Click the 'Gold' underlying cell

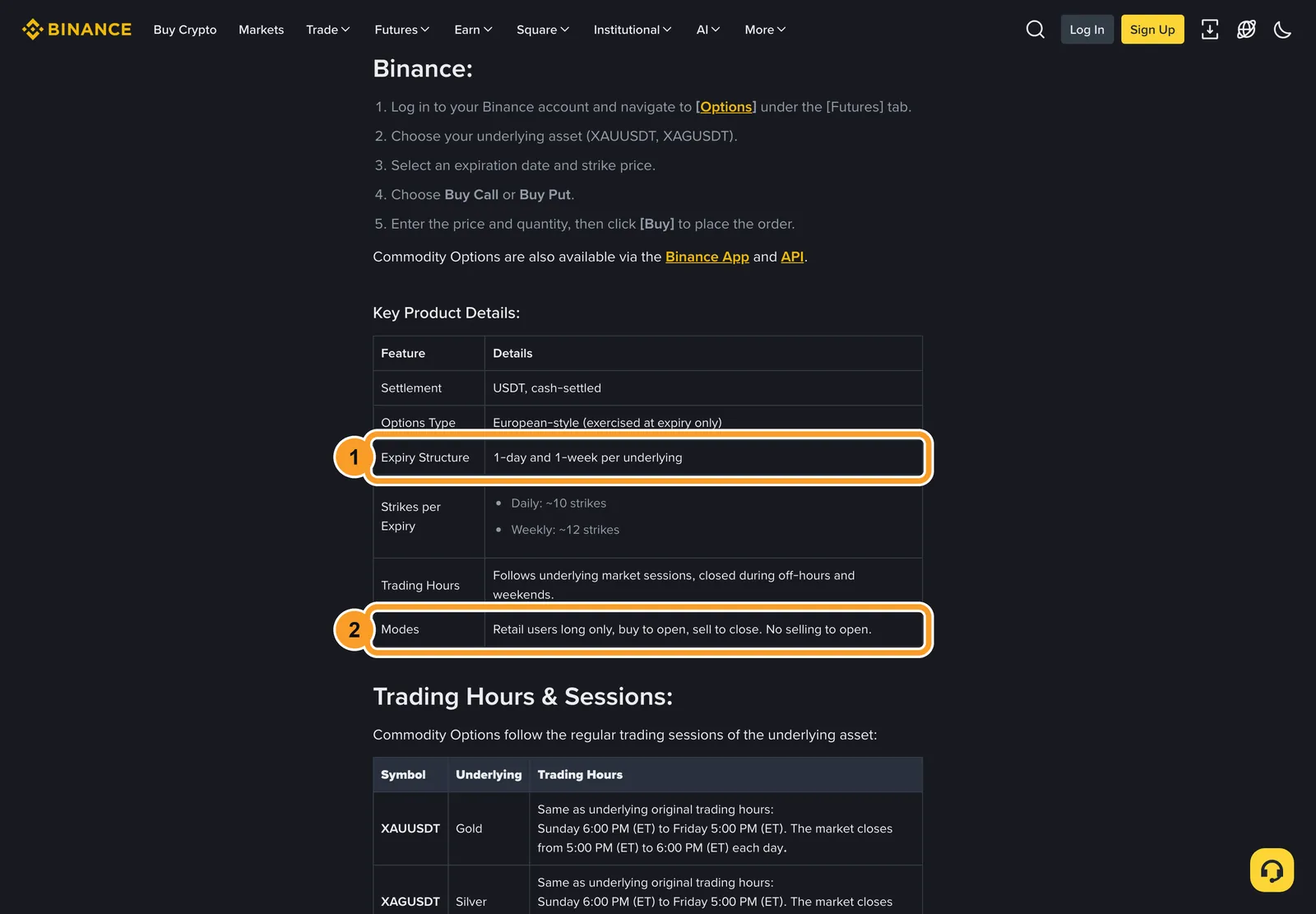coord(489,828)
